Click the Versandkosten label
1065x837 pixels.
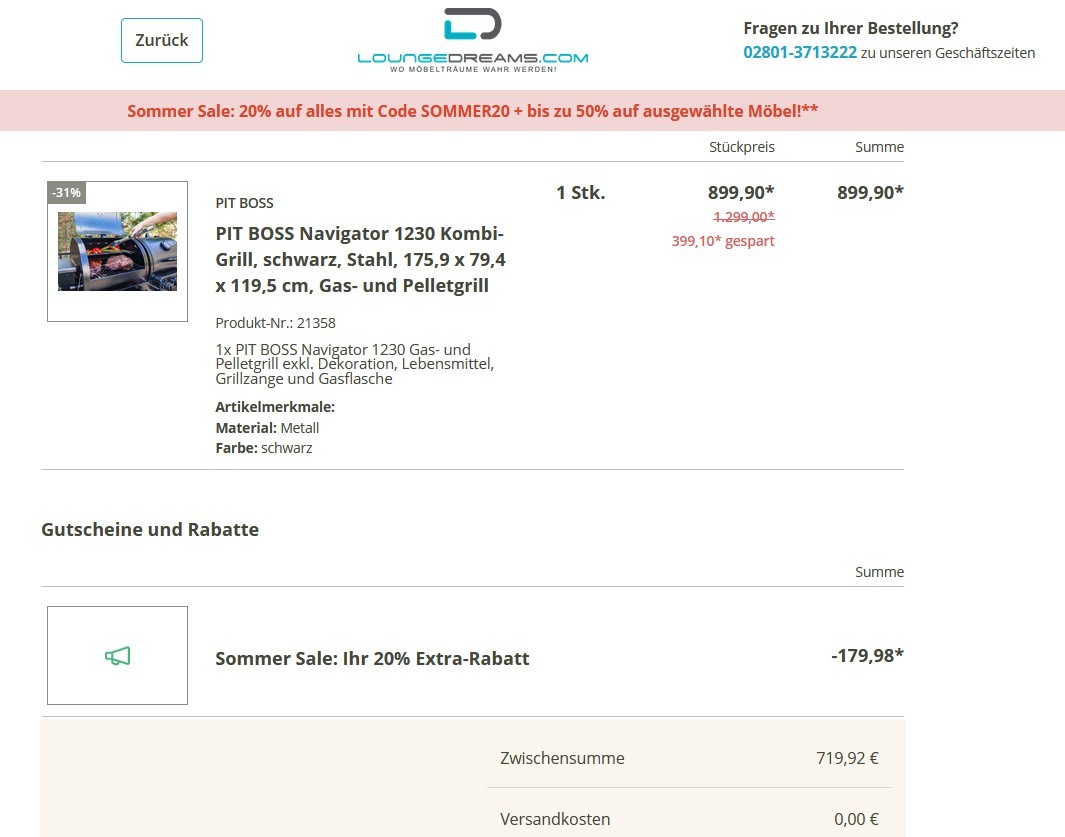coord(556,819)
